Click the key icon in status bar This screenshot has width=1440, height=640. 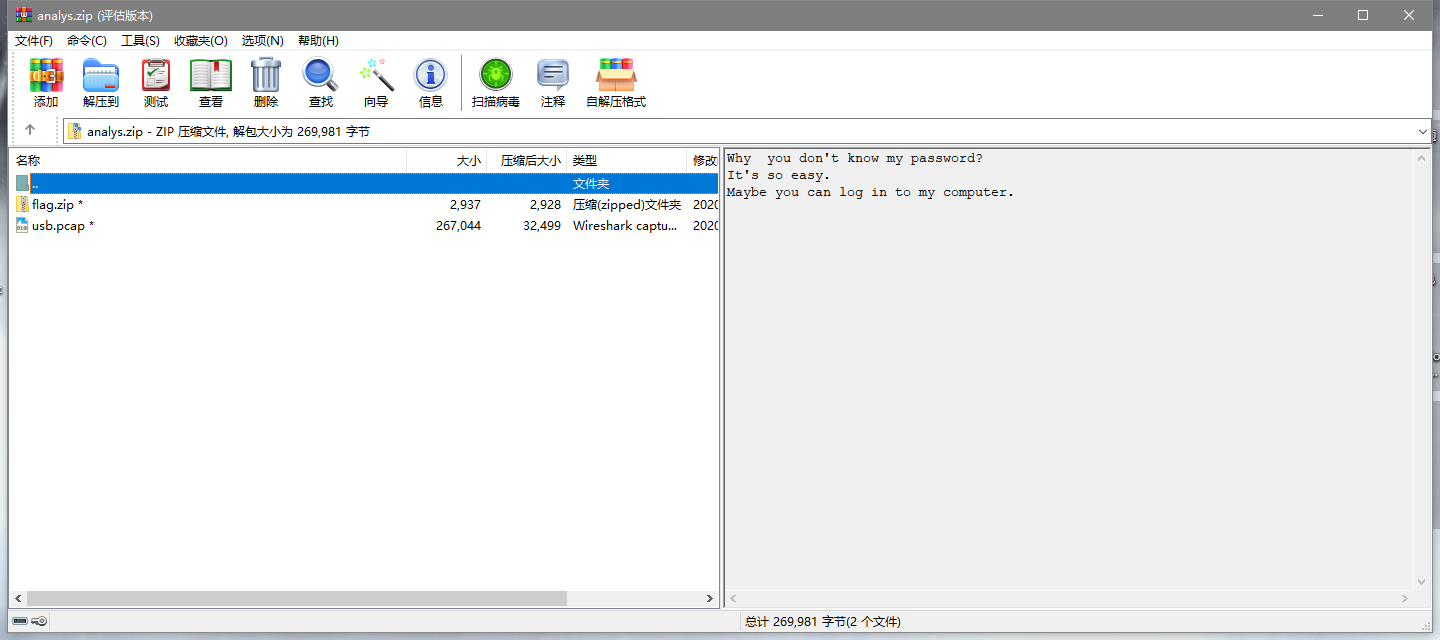pos(39,622)
